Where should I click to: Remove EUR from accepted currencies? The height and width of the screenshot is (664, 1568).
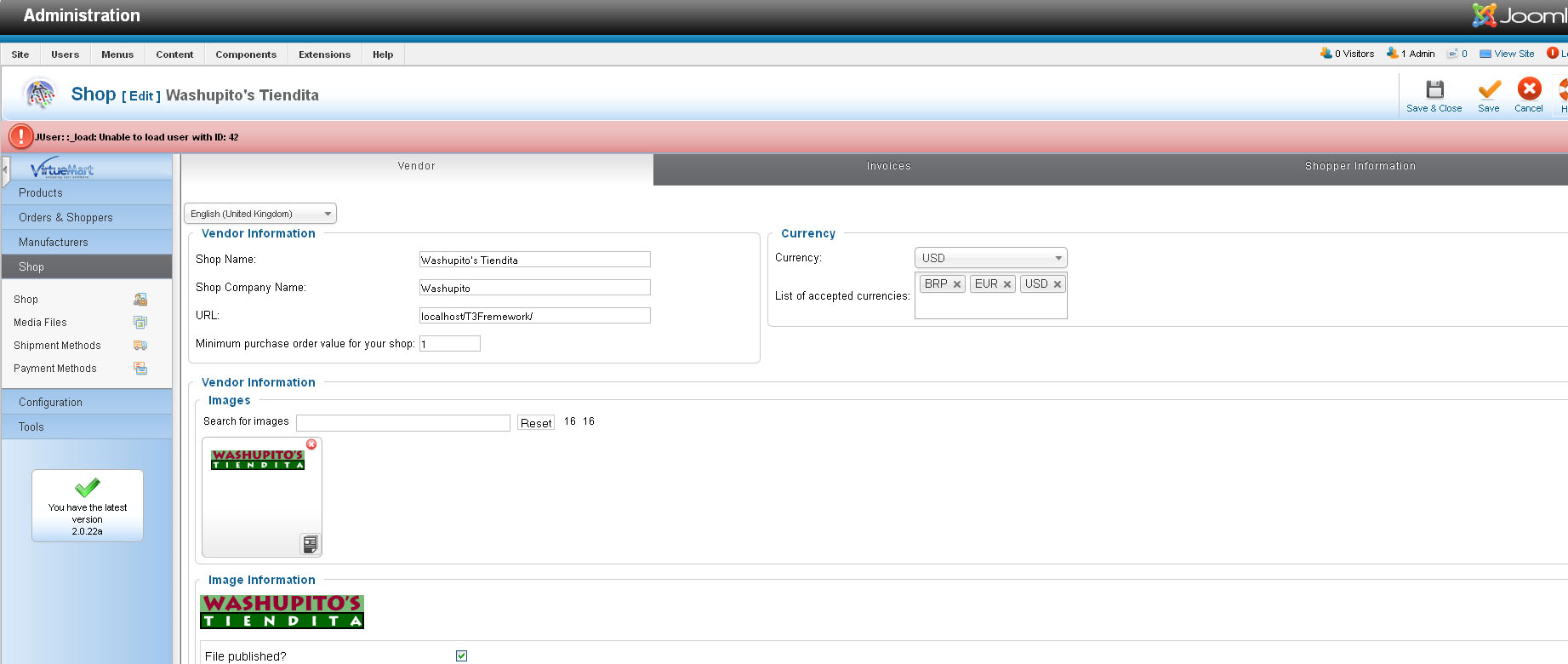[1006, 284]
